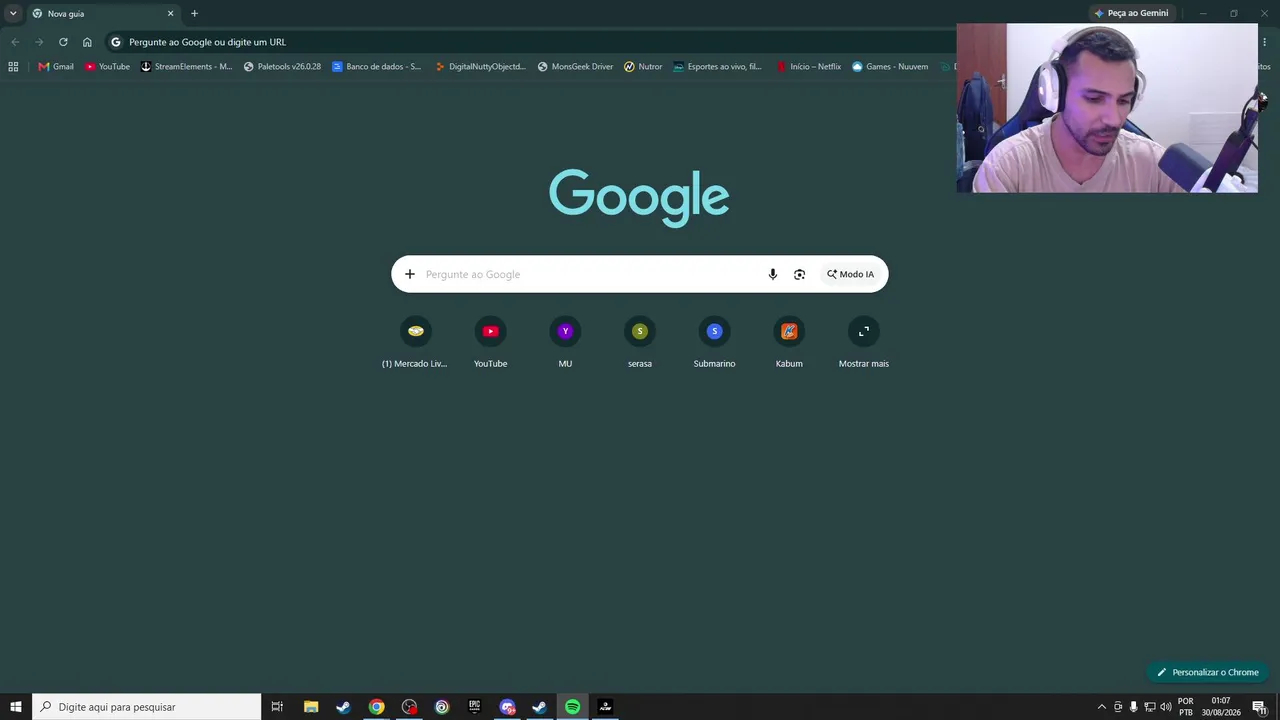Open the Windows notification center
The height and width of the screenshot is (720, 1280).
[1260, 707]
